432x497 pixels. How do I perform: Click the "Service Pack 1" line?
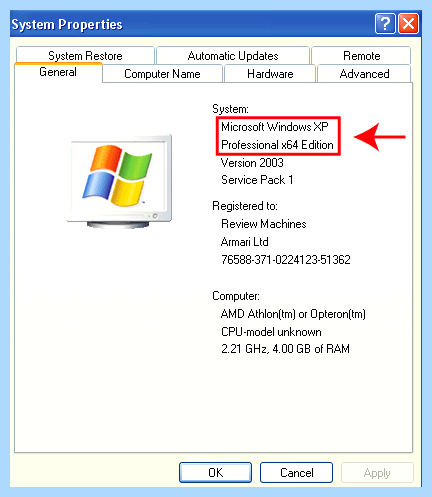[257, 180]
